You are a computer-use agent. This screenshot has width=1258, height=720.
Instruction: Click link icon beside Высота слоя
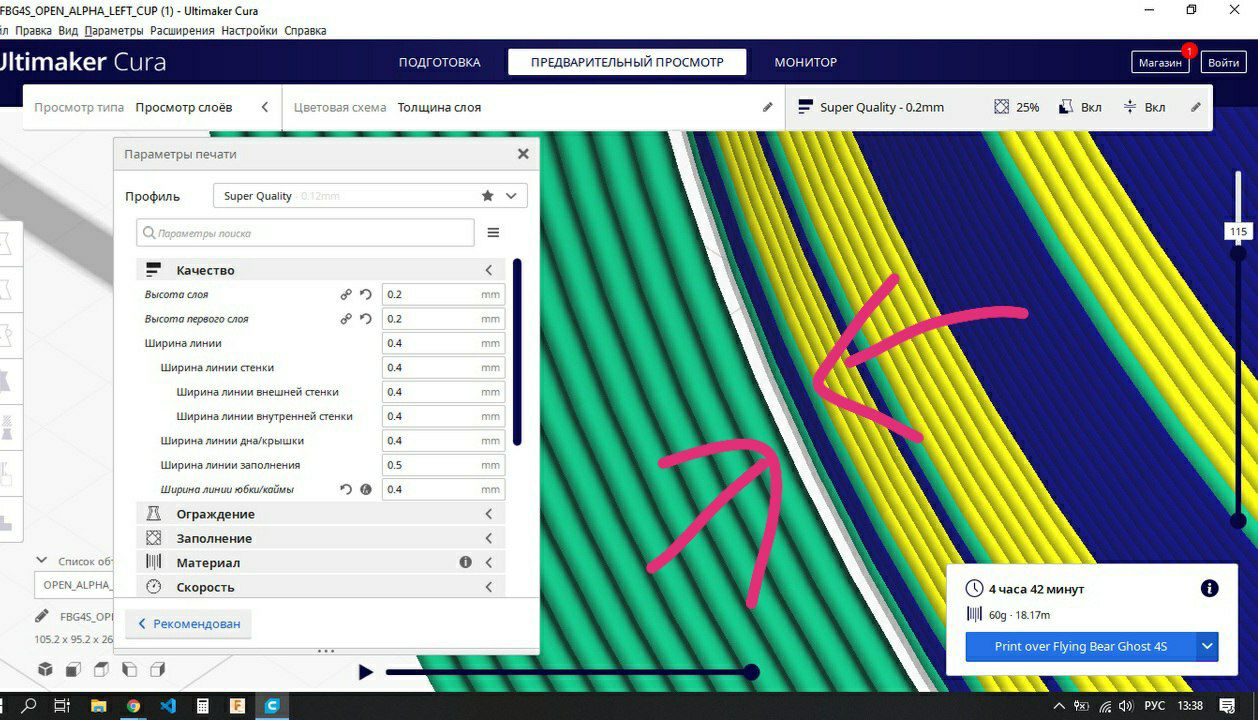click(x=346, y=295)
